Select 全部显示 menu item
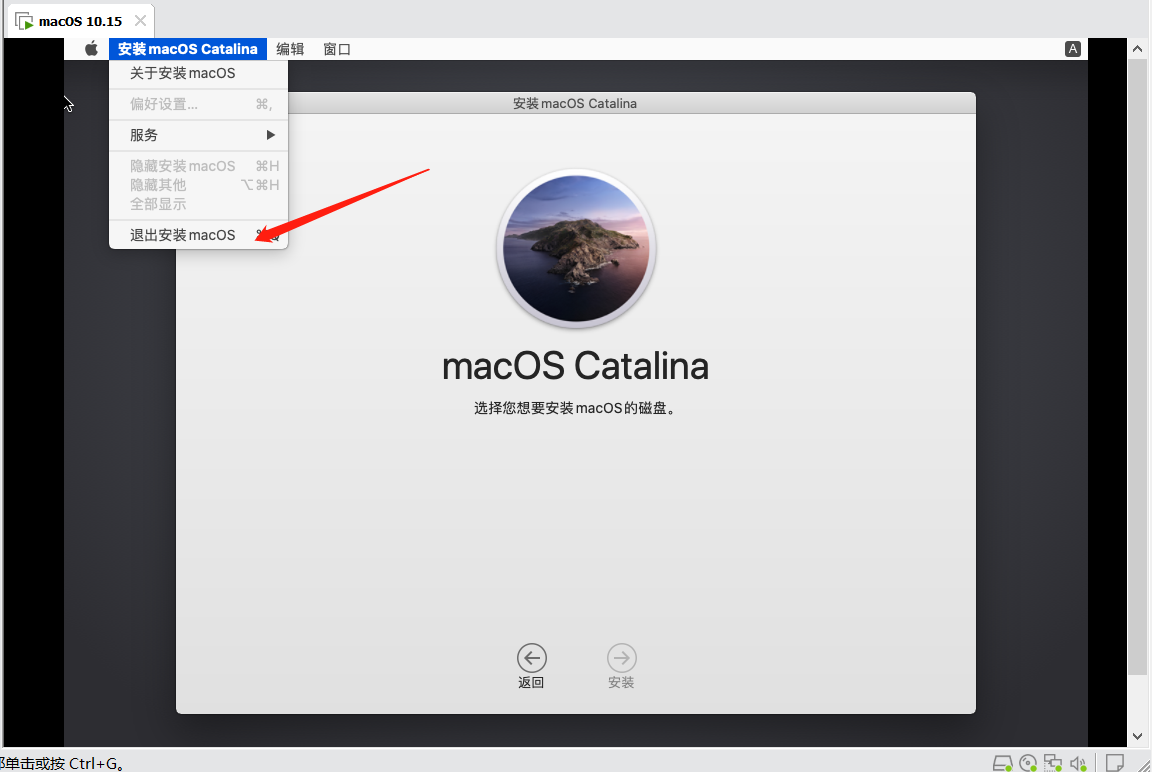The image size is (1152, 772). click(x=198, y=204)
